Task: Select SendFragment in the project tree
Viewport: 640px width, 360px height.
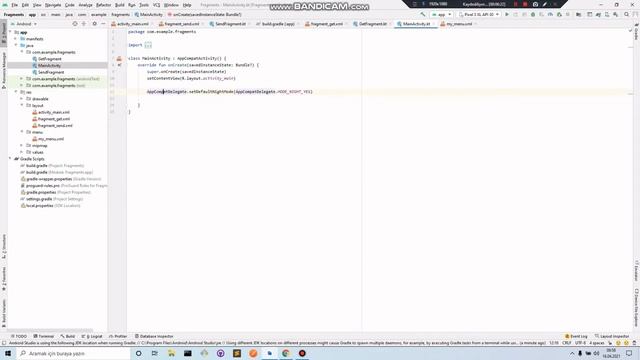Action: tap(51, 72)
